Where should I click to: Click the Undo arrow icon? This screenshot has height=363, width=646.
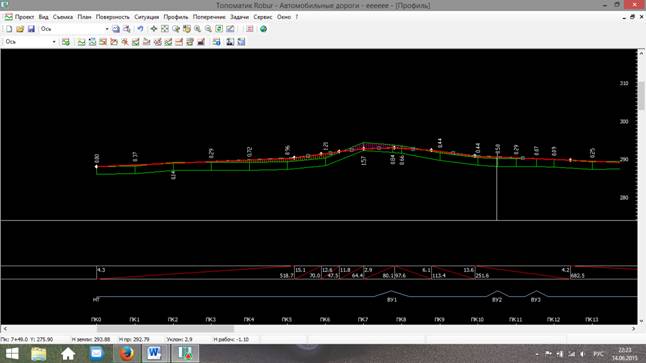click(140, 29)
